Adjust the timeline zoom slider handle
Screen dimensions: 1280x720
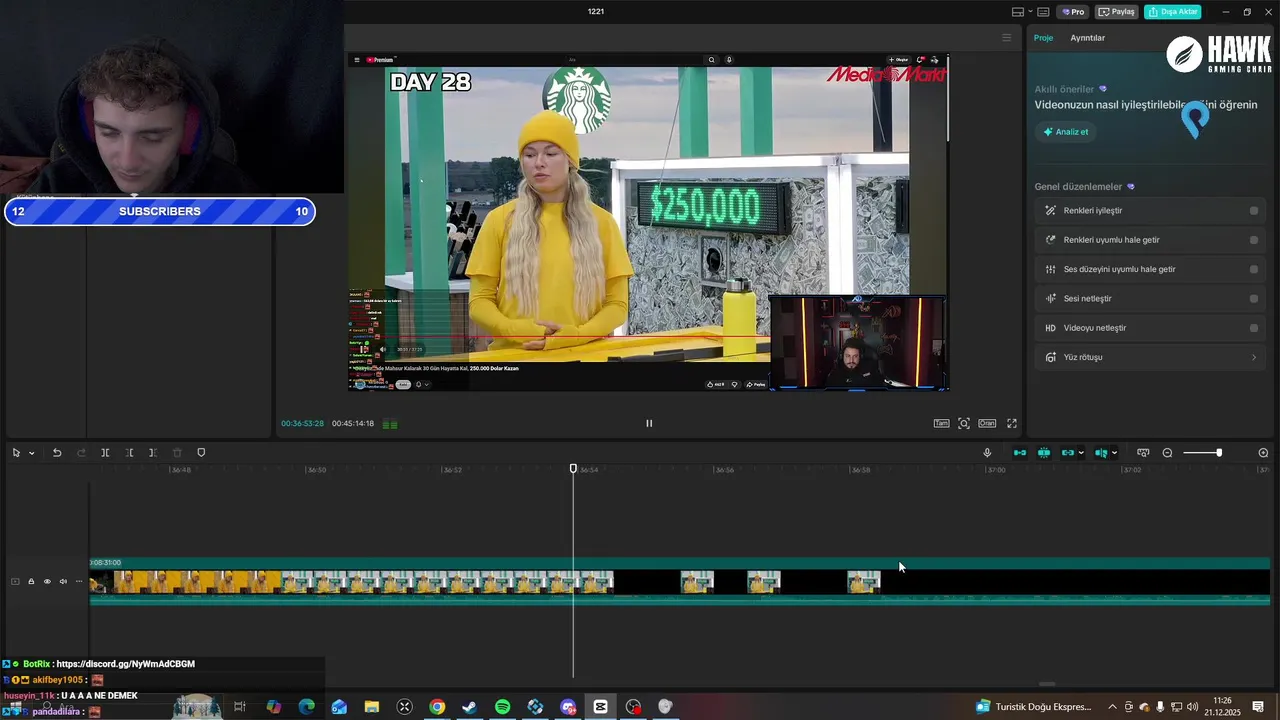pos(1219,453)
